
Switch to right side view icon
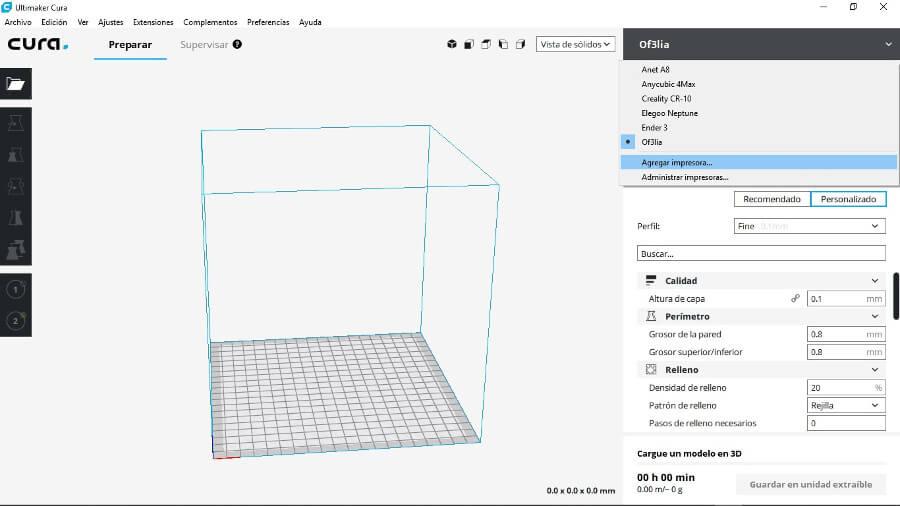pos(521,44)
